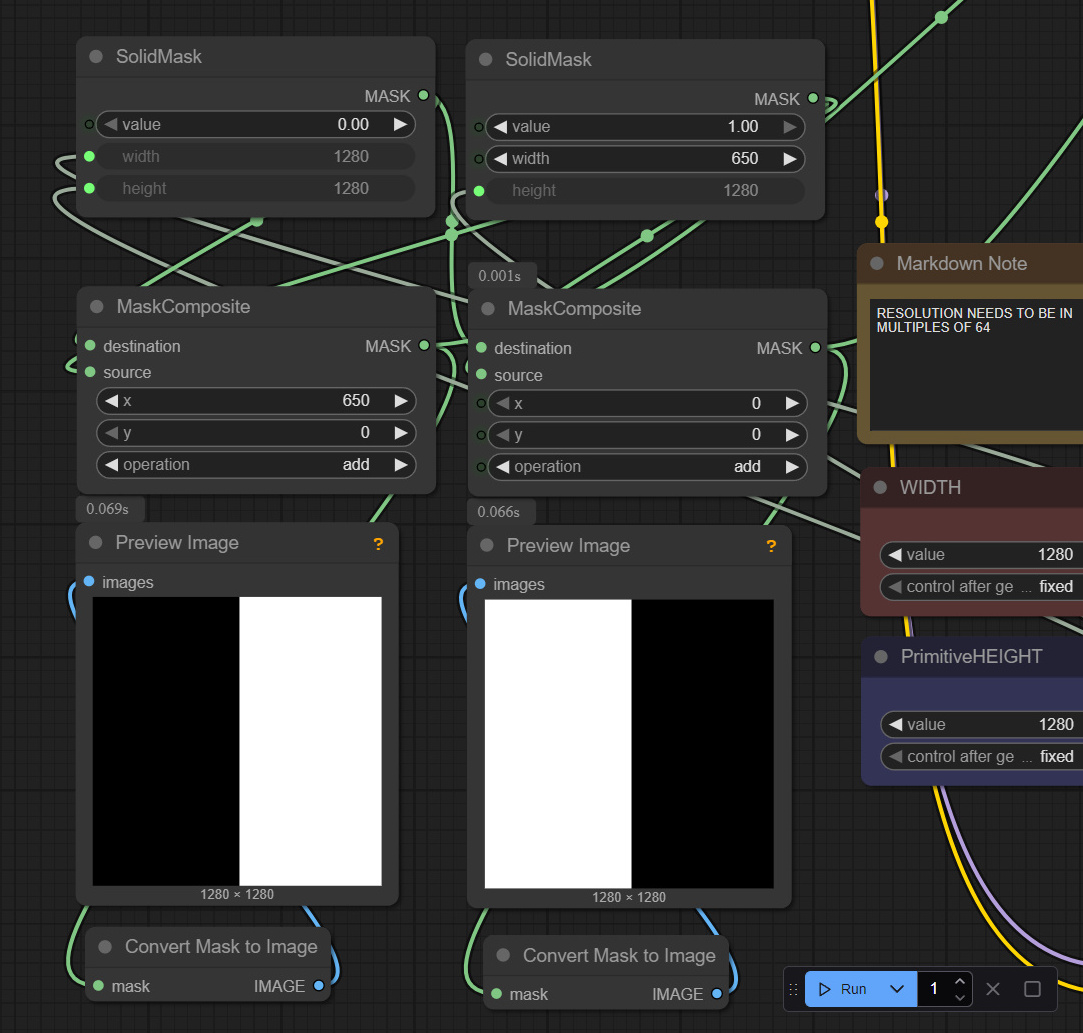Collapse the Markdown Note node
Image resolution: width=1083 pixels, height=1033 pixels.
(x=877, y=264)
